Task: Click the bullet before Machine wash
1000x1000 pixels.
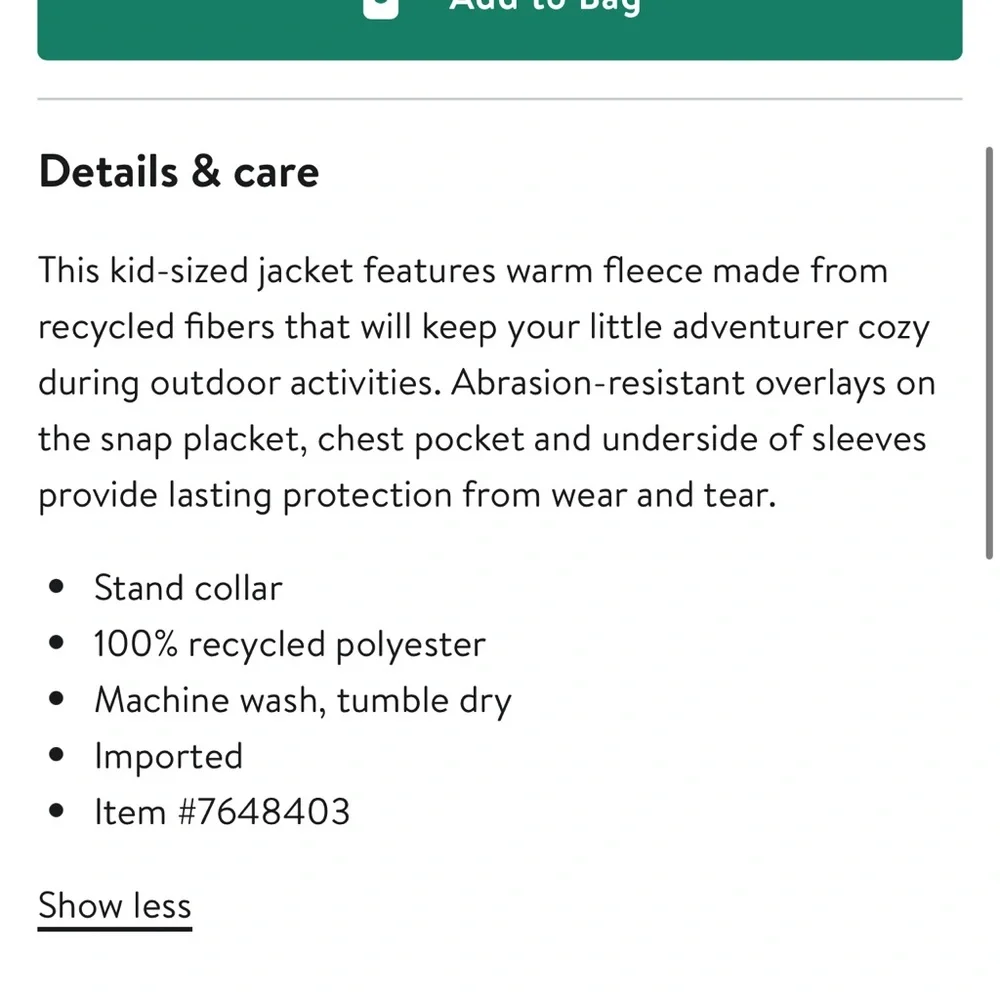Action: click(56, 698)
